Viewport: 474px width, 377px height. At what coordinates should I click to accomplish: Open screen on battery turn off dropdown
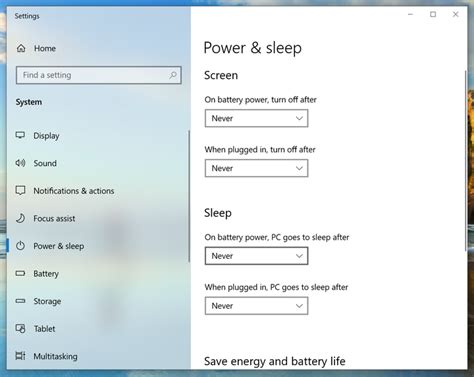[x=256, y=118]
